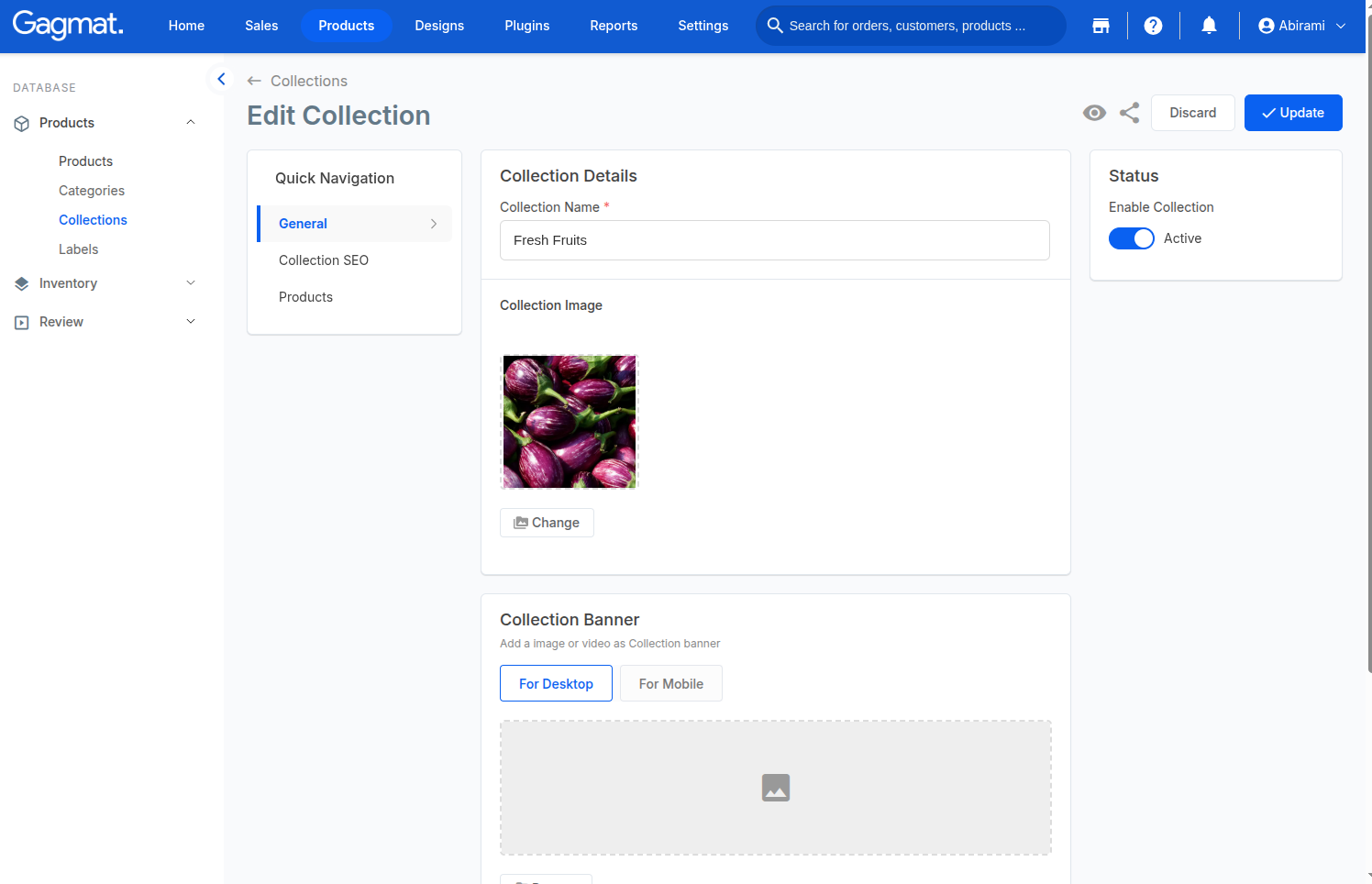Go back to Collections link
The image size is (1372, 884).
309,81
